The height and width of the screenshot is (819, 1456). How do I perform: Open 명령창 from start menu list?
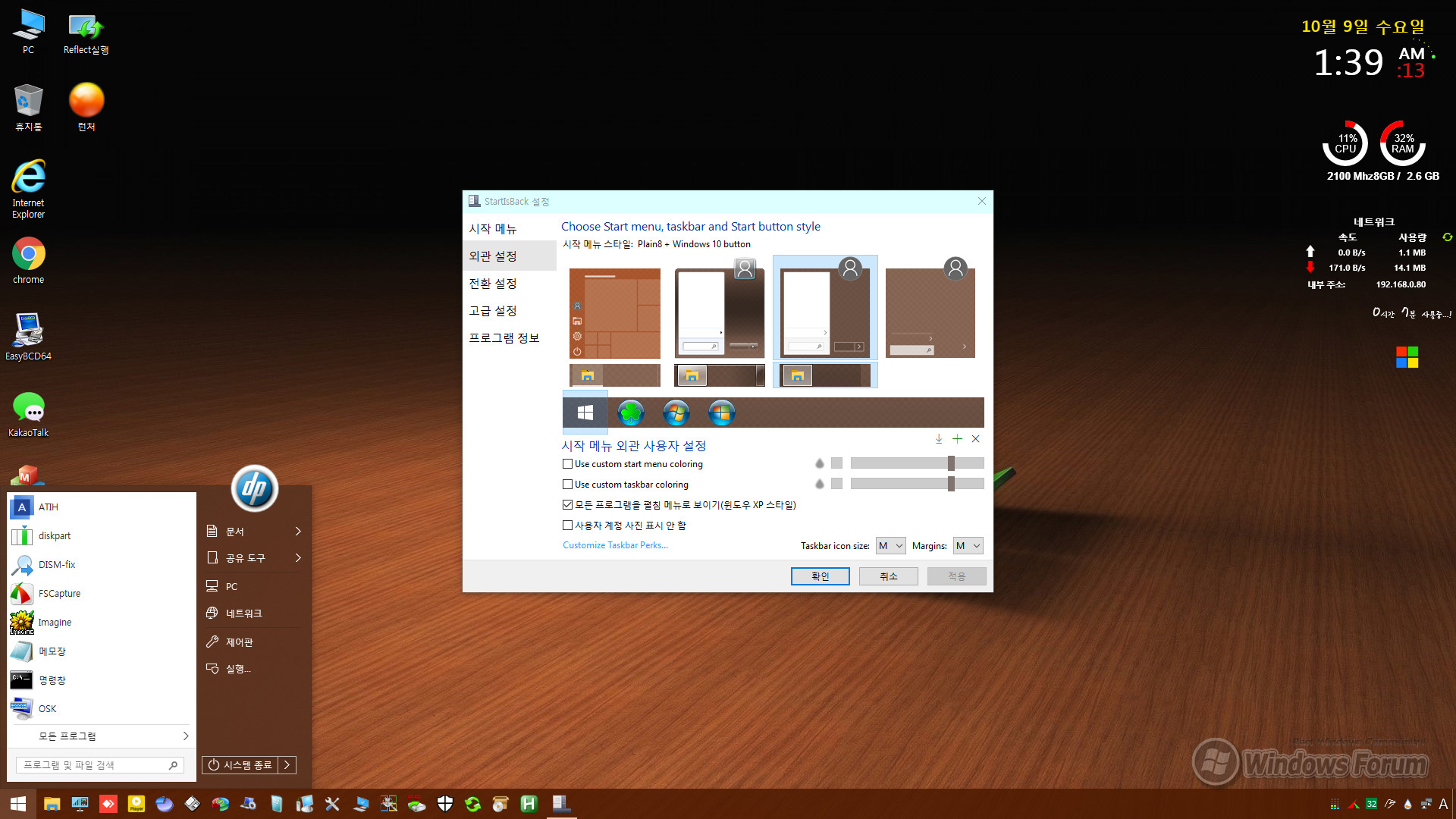101,680
